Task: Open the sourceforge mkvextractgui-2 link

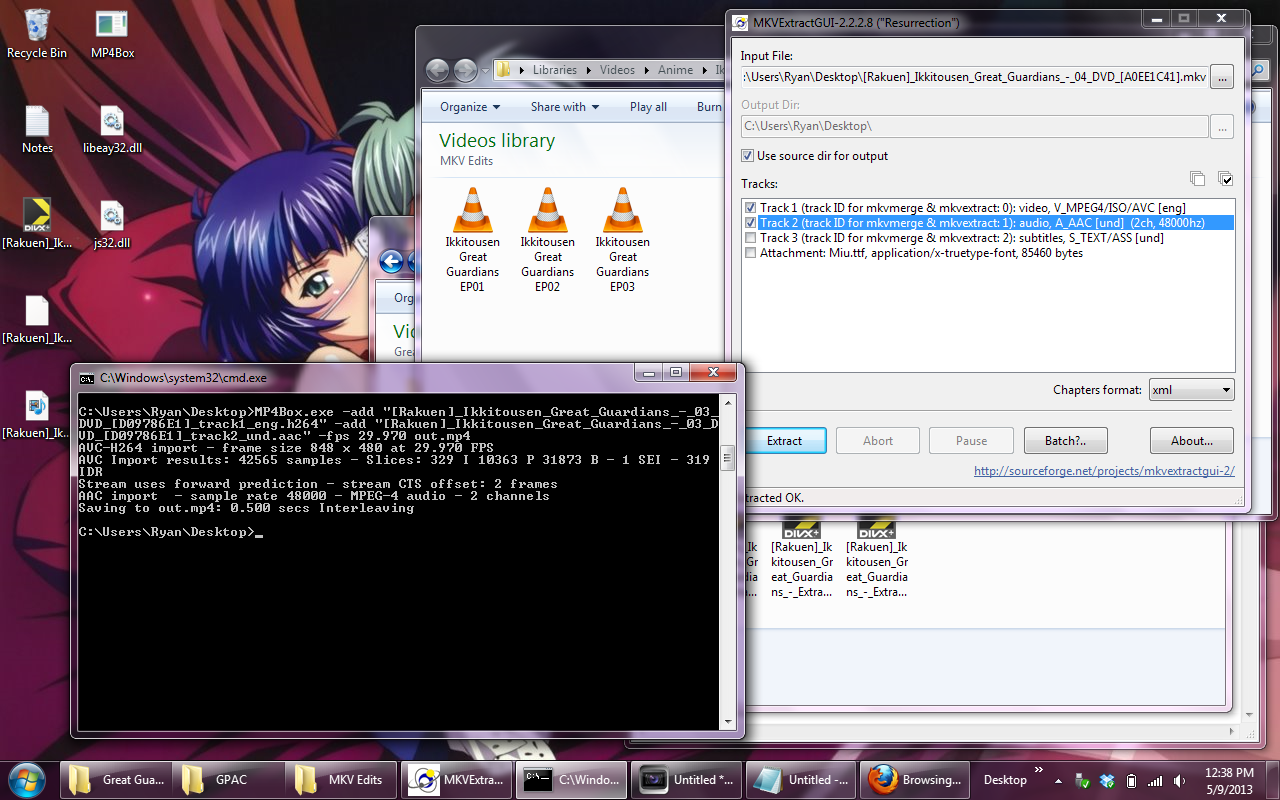Action: (1104, 471)
